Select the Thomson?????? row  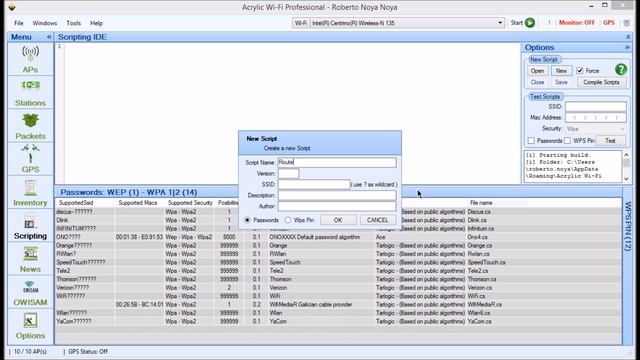click(338, 279)
